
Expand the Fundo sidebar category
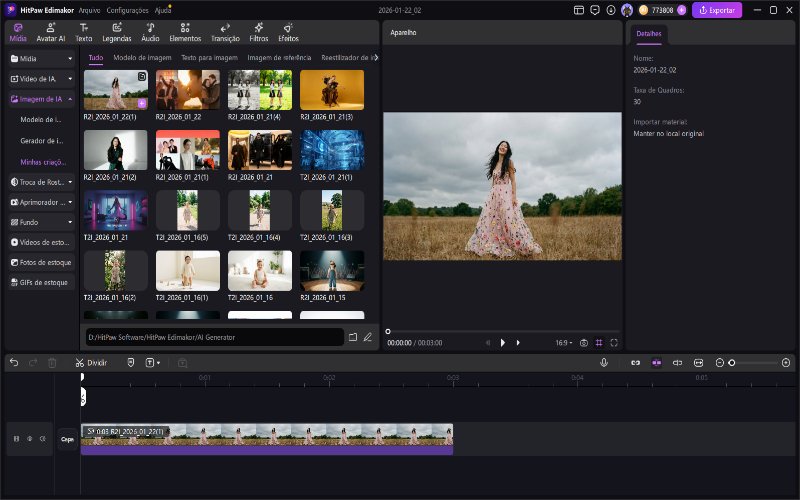point(41,222)
